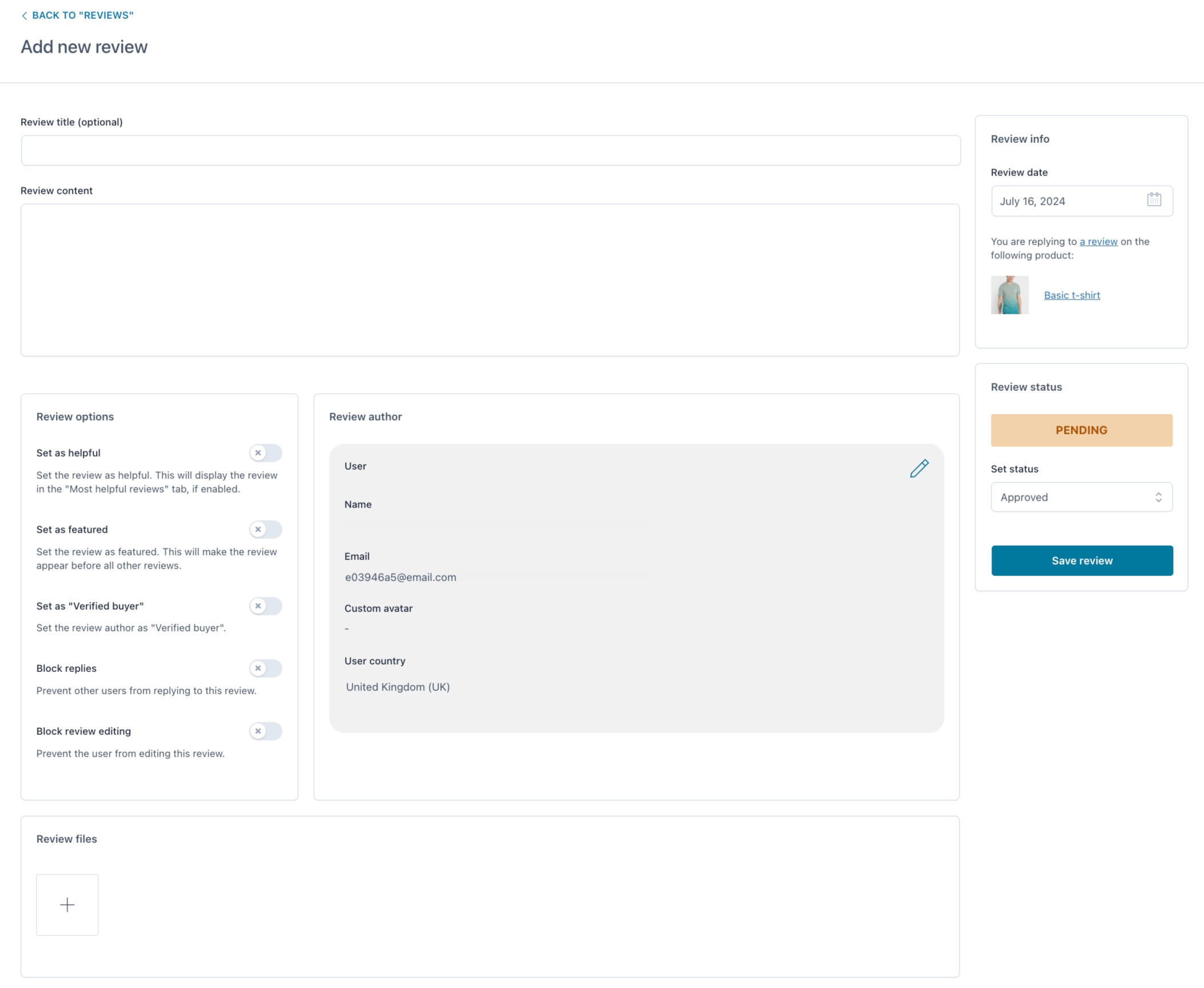Viewport: 1204px width, 988px height.
Task: Go back via BACK TO "REVIEWS" link
Action: 82,15
